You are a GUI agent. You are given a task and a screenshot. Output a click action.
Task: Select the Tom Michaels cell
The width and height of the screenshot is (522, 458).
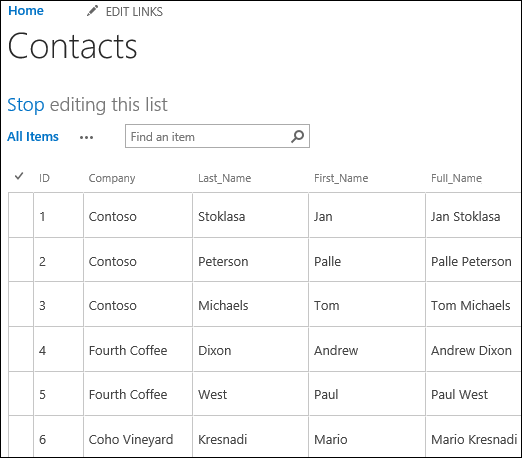473,305
